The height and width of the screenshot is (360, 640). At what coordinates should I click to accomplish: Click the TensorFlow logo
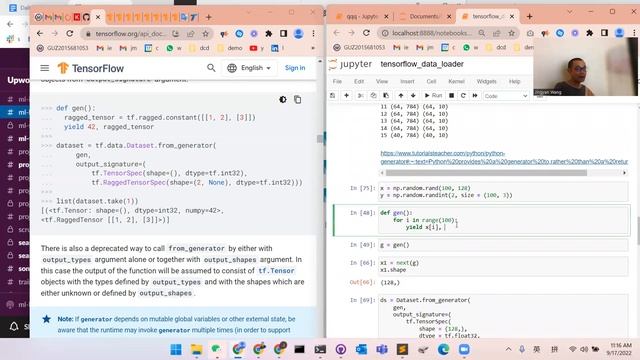tap(91, 68)
